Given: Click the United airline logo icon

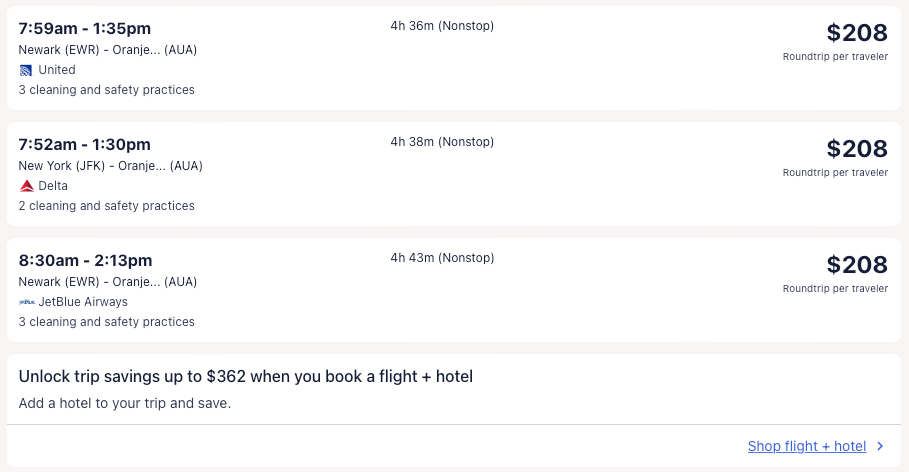Looking at the screenshot, I should pyautogui.click(x=26, y=70).
